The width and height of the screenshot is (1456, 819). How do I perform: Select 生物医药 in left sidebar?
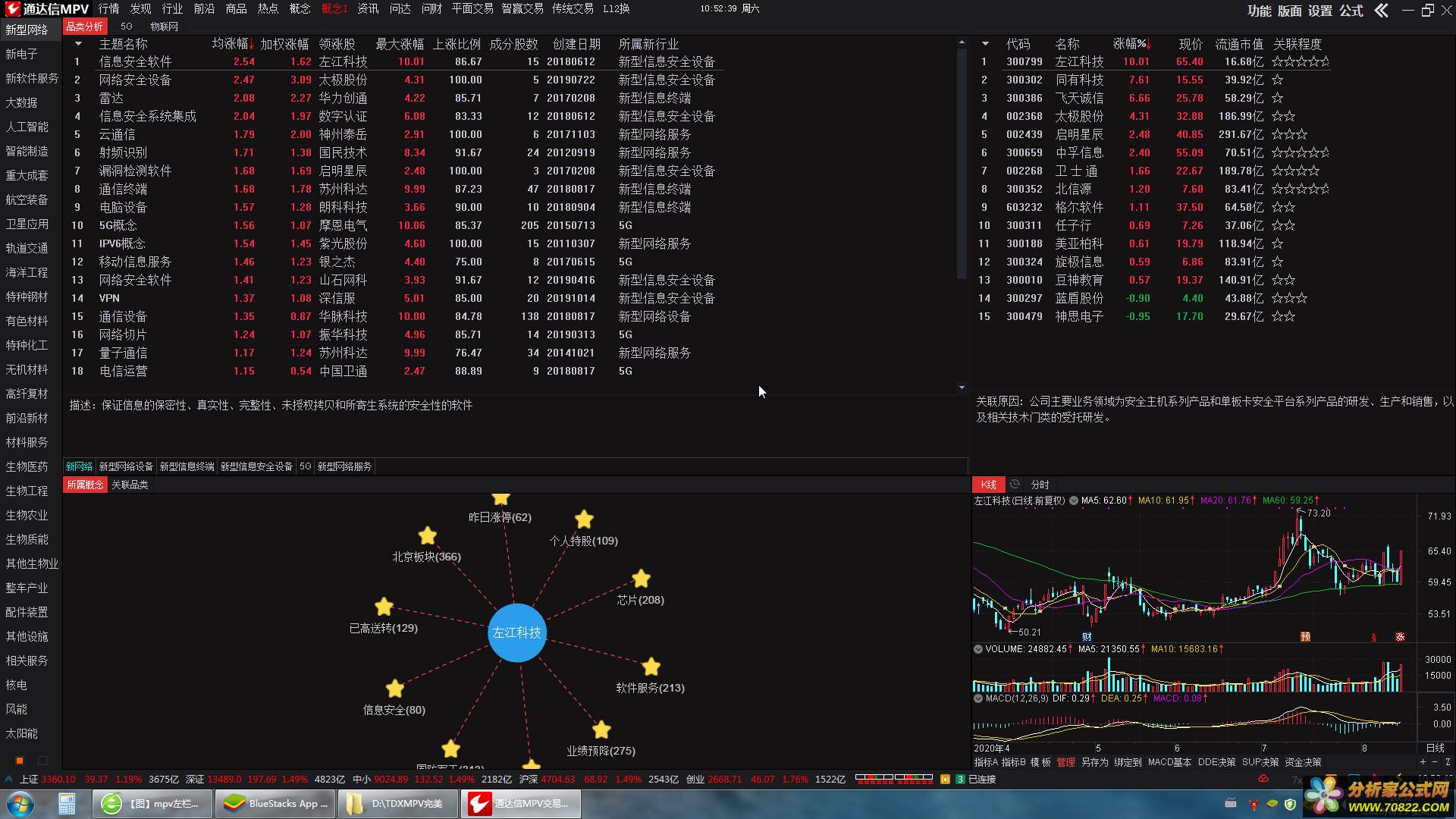(27, 466)
